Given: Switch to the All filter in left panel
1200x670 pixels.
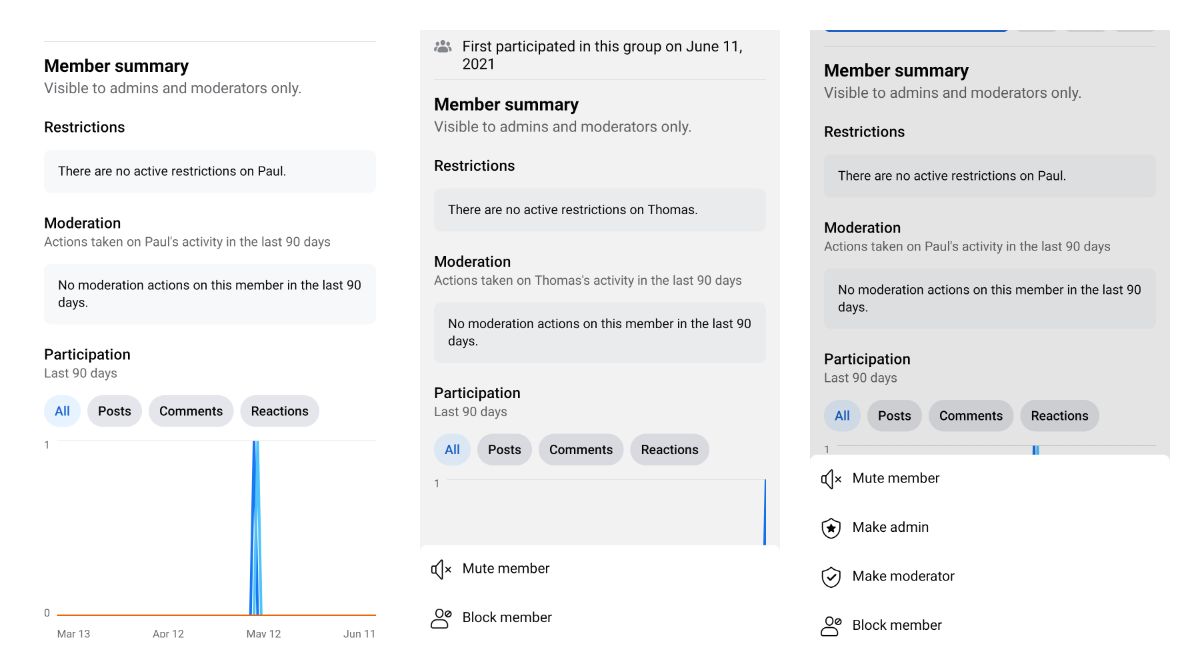Looking at the screenshot, I should tap(61, 411).
